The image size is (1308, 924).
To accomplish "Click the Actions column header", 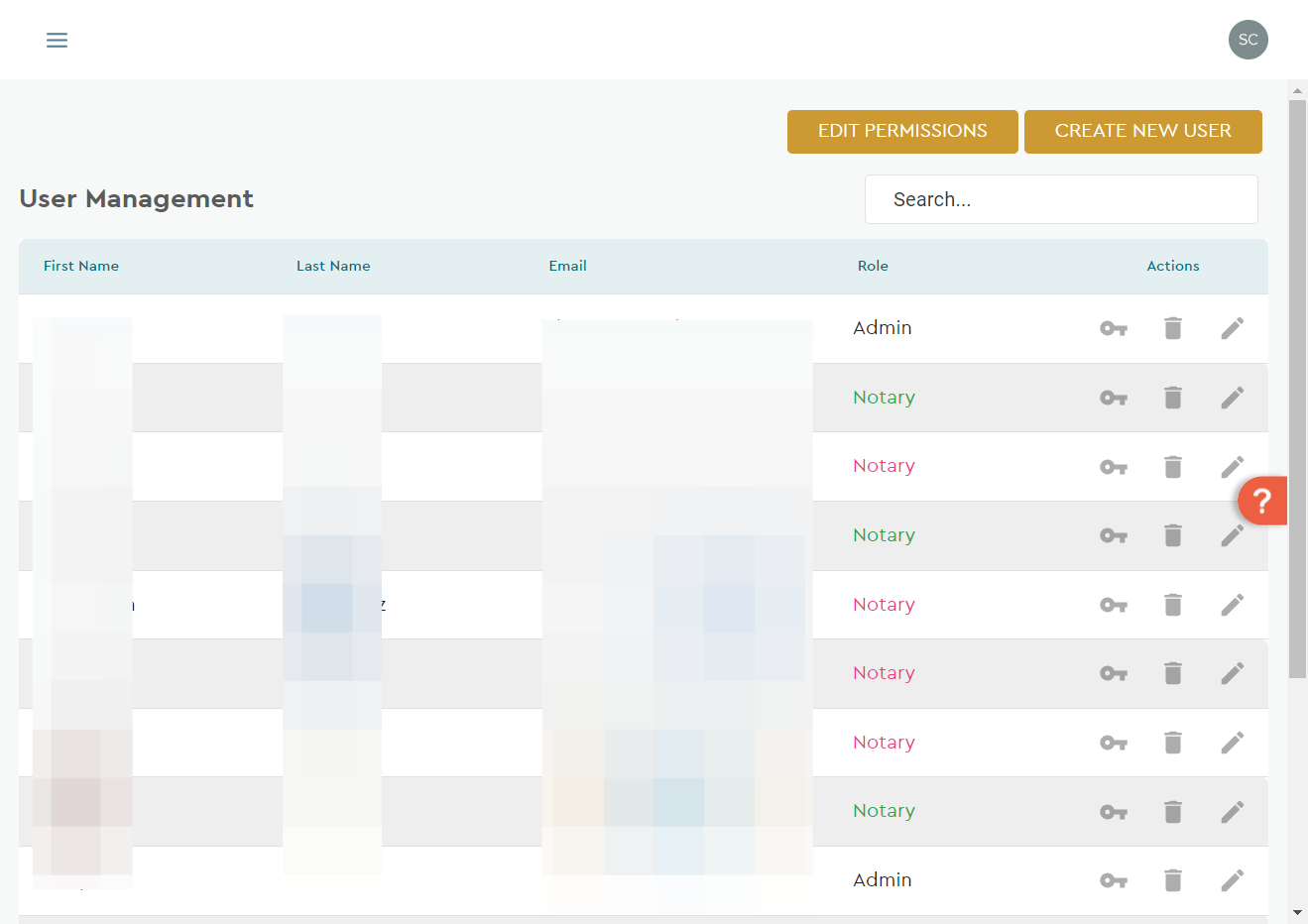I will (1173, 266).
